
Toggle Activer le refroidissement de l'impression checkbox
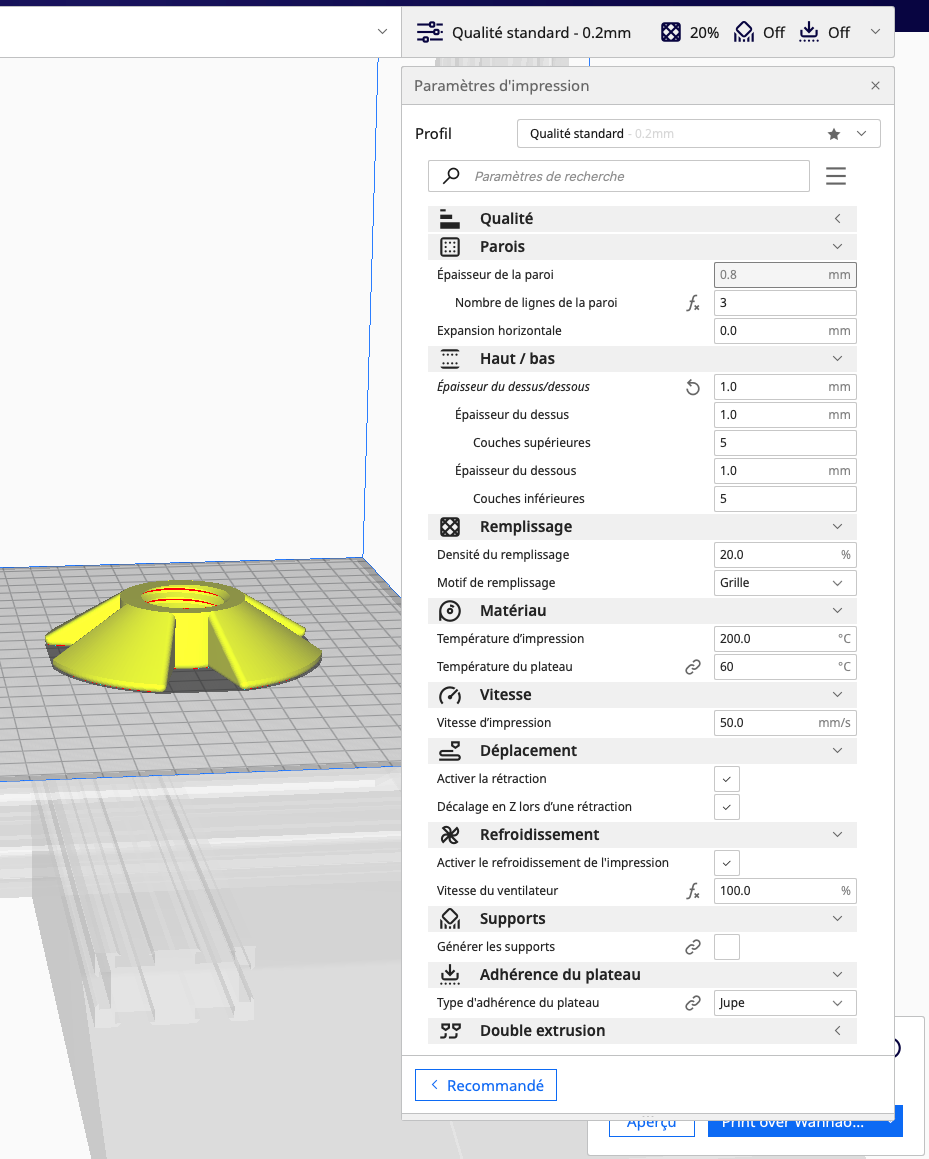pyautogui.click(x=726, y=863)
